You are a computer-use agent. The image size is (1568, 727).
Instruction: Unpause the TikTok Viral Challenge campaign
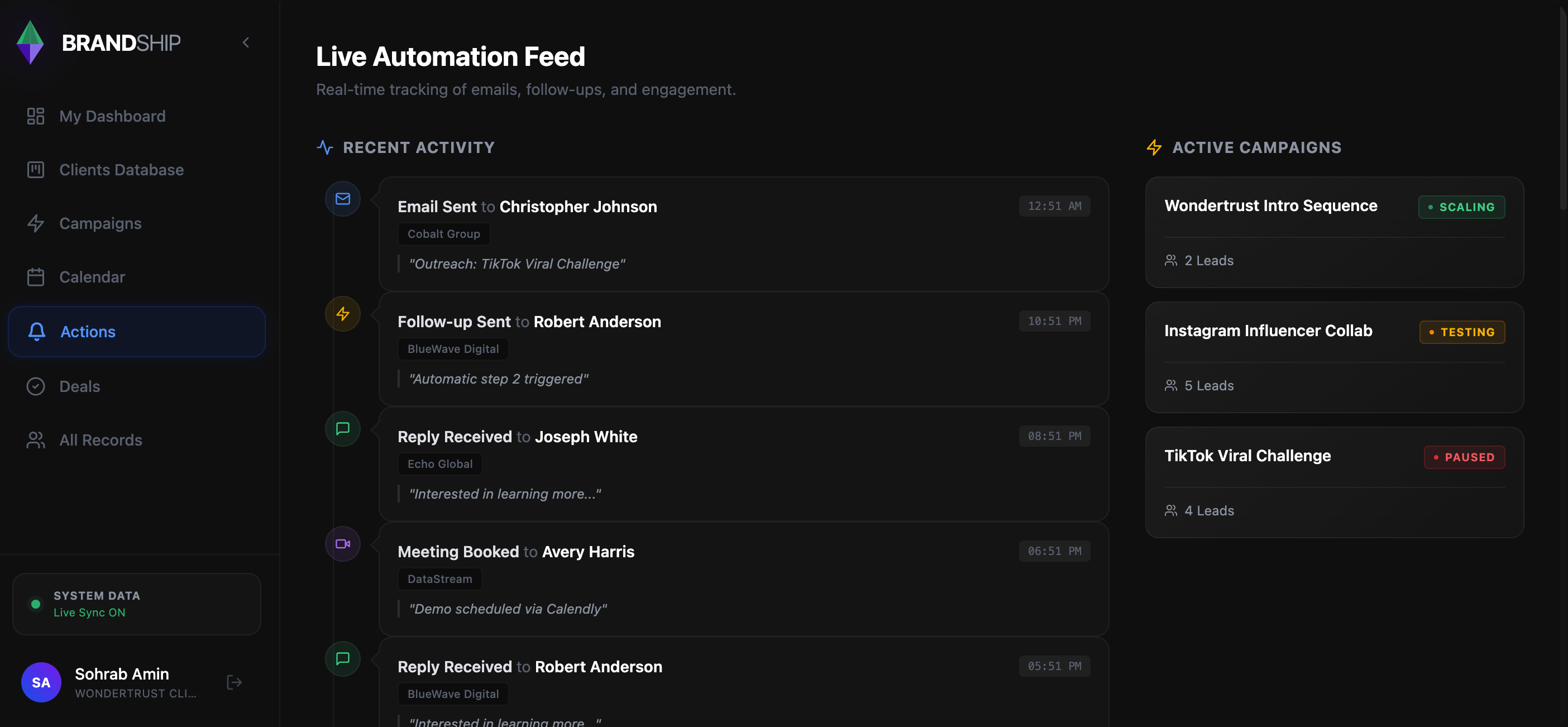[x=1464, y=457]
